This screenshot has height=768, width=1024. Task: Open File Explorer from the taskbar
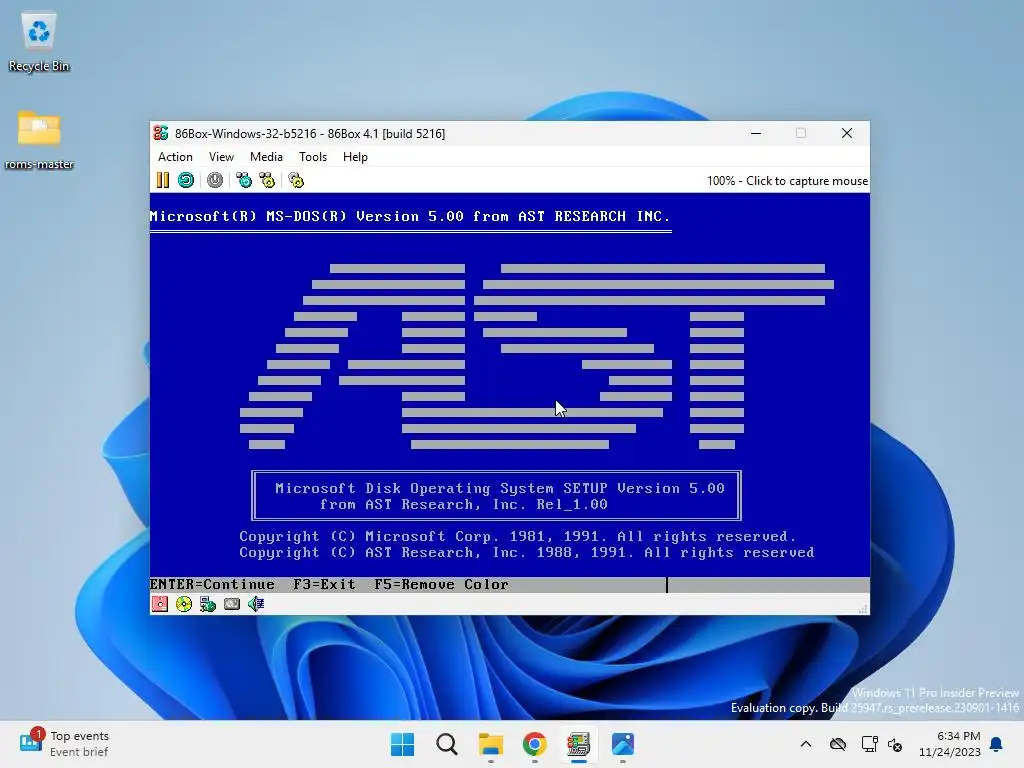[x=490, y=744]
